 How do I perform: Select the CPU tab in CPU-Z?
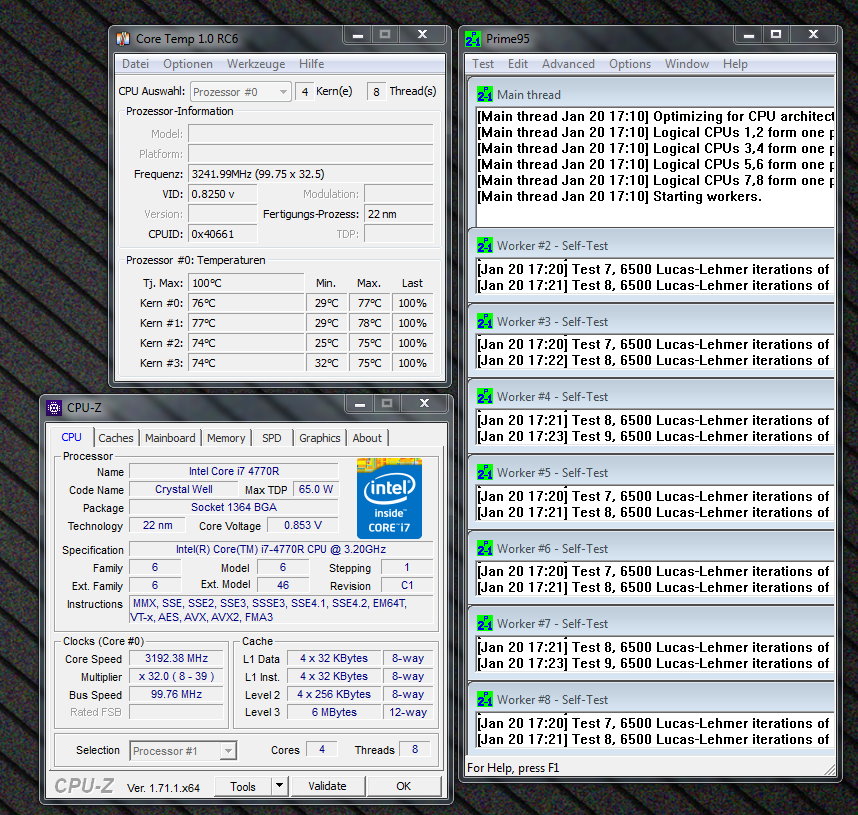point(71,437)
